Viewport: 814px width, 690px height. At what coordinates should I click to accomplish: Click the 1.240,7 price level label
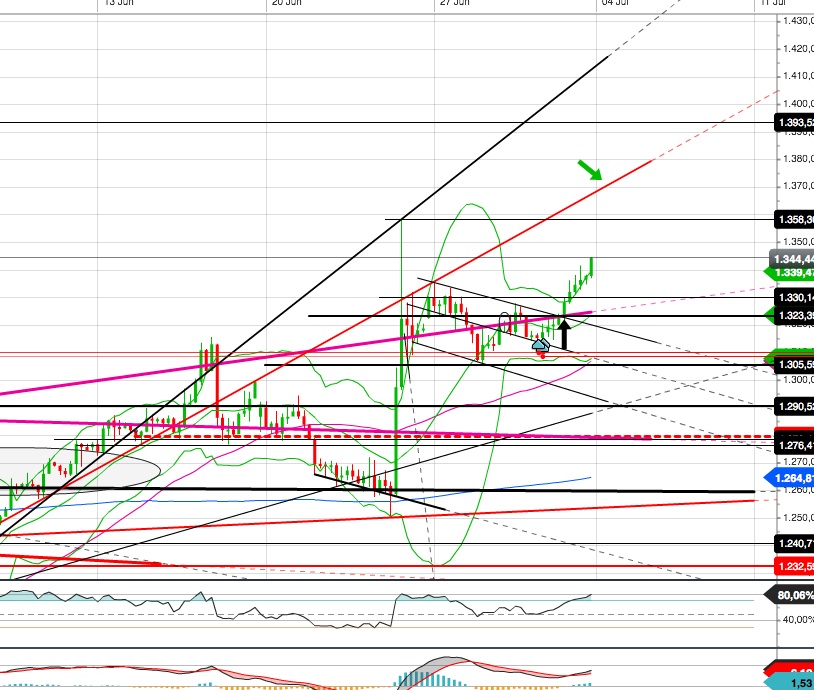794,544
